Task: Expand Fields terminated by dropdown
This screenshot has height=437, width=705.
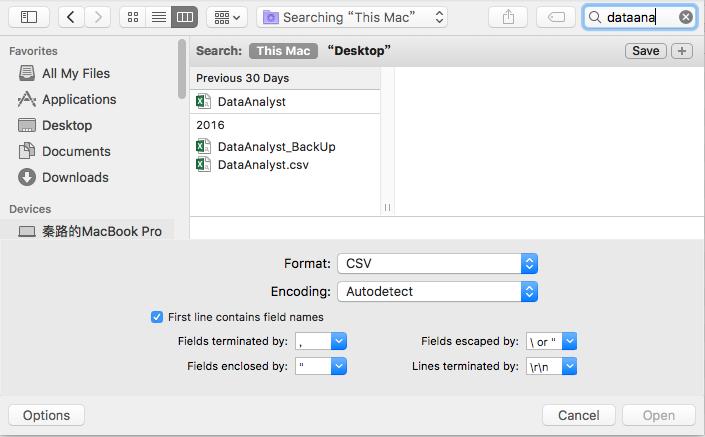Action: tap(338, 341)
